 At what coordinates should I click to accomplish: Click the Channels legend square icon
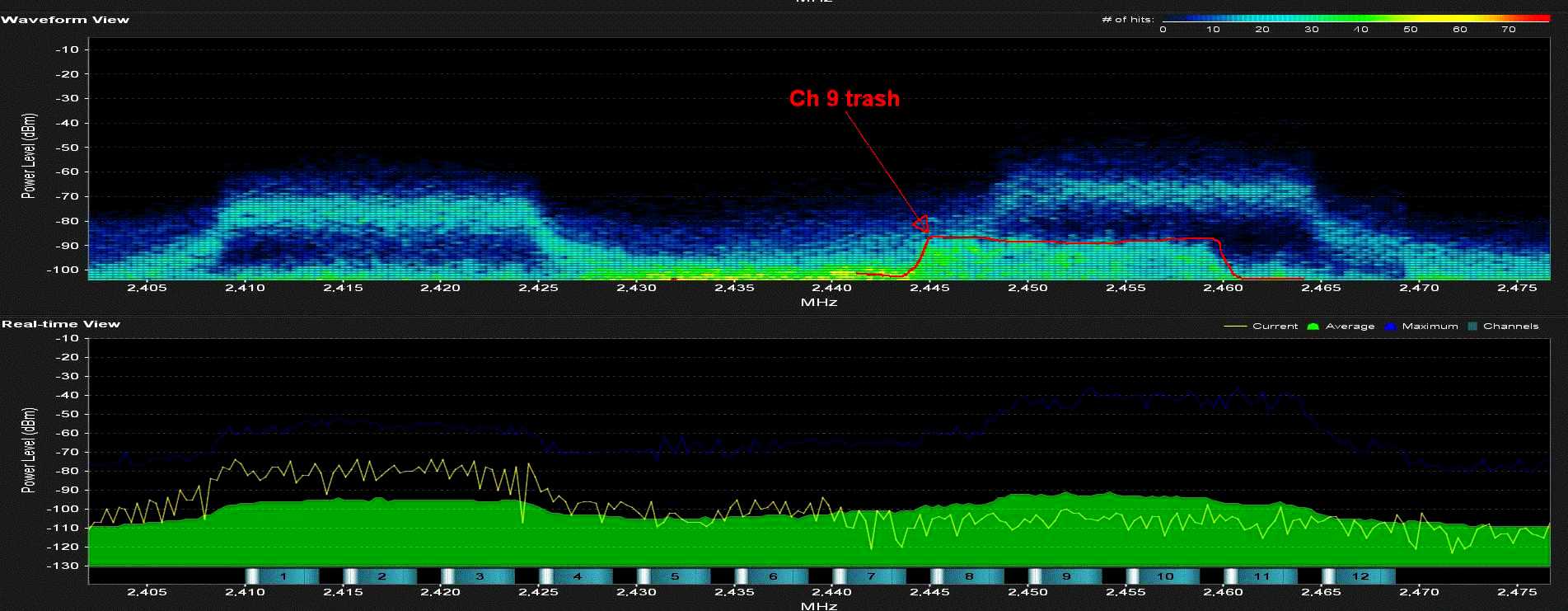[x=1472, y=327]
